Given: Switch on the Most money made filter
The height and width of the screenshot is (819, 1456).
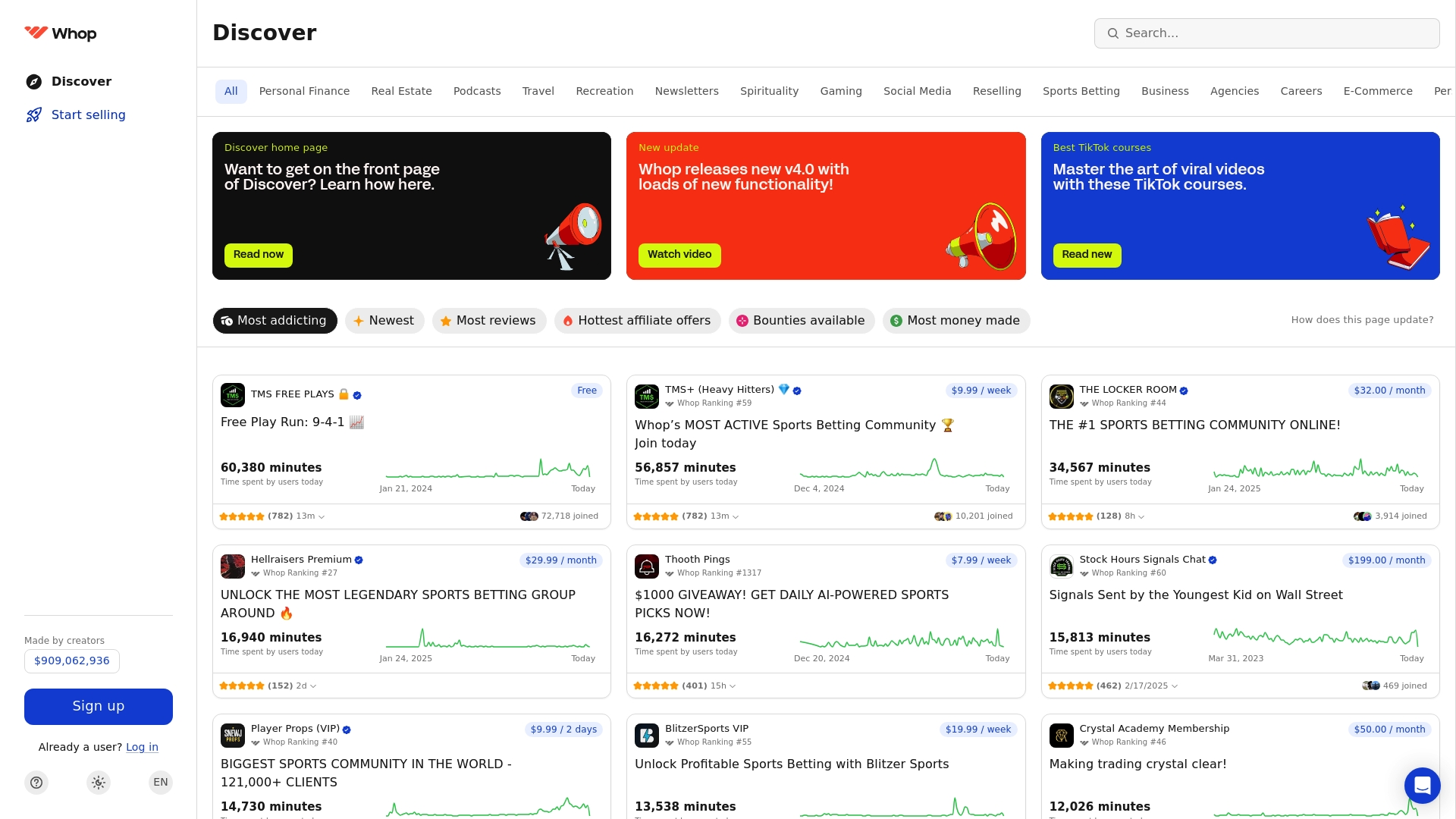Looking at the screenshot, I should [955, 321].
